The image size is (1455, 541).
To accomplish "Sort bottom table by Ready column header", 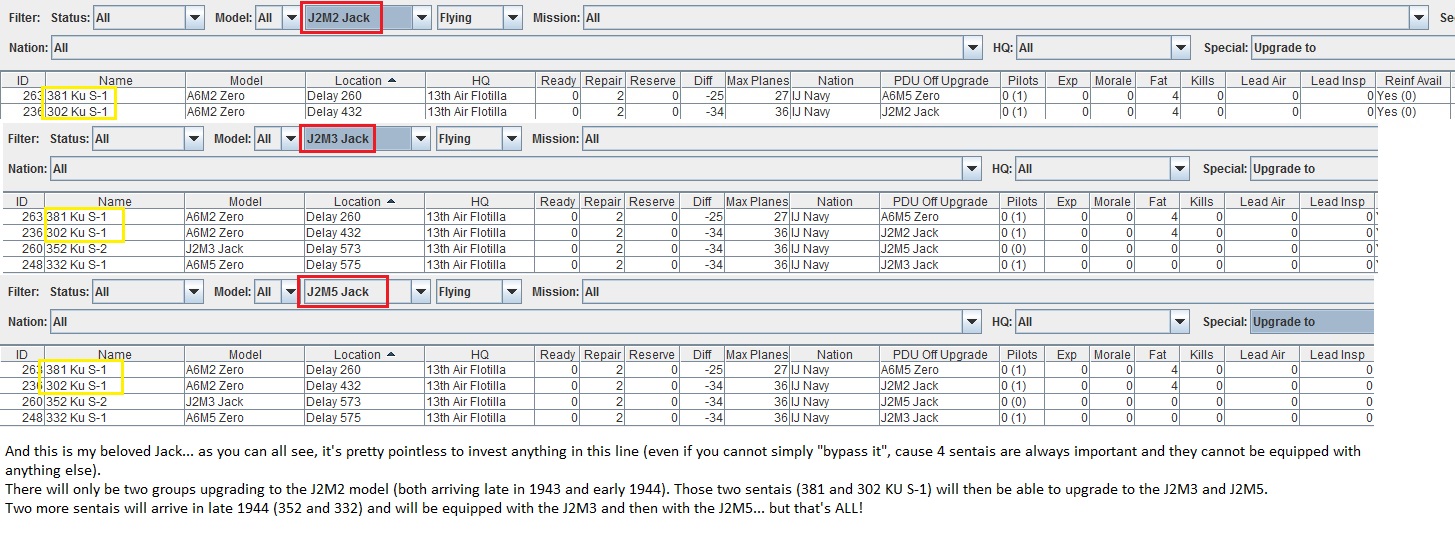I will click(x=558, y=354).
